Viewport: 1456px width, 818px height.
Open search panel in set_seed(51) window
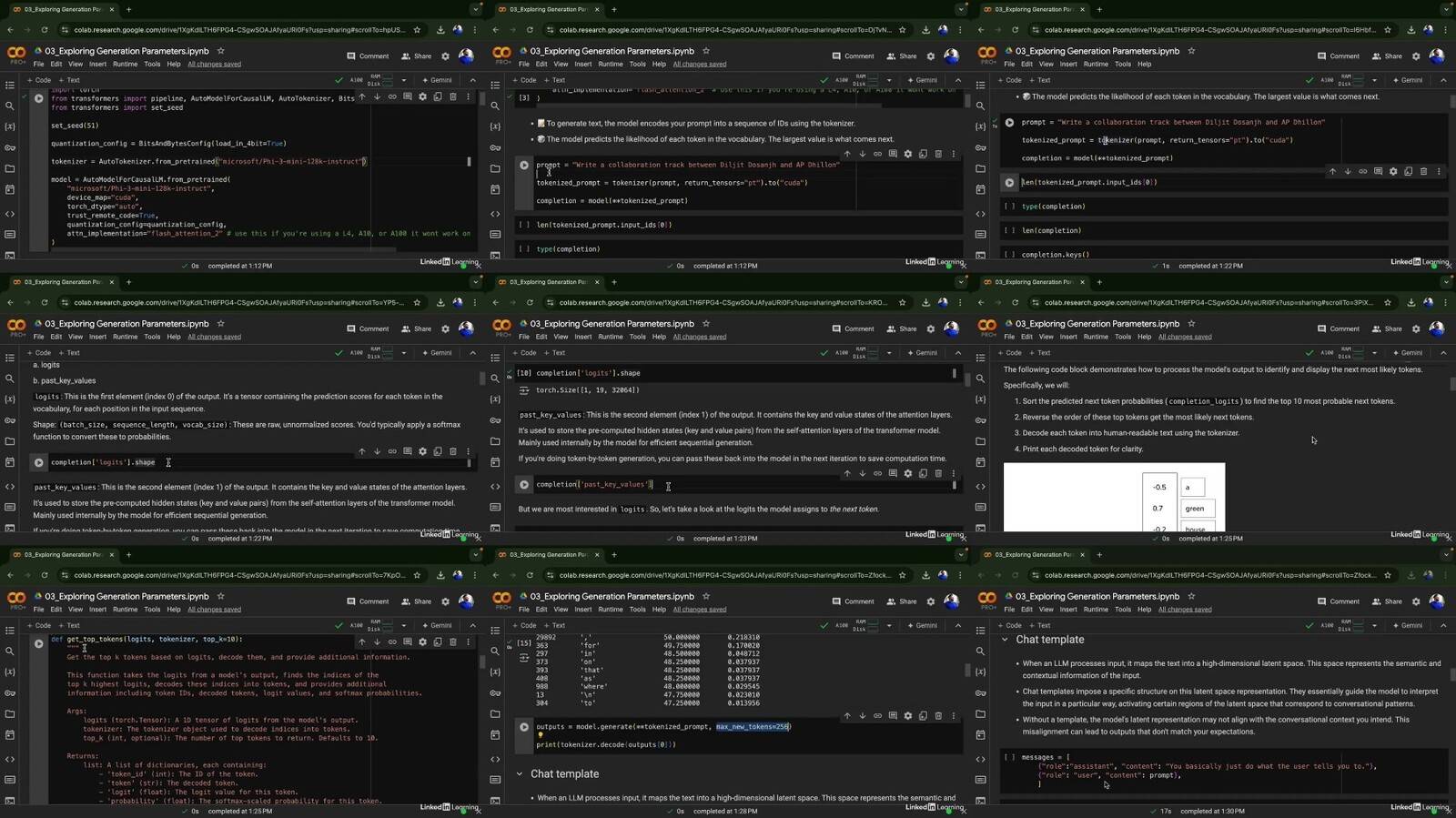10,106
